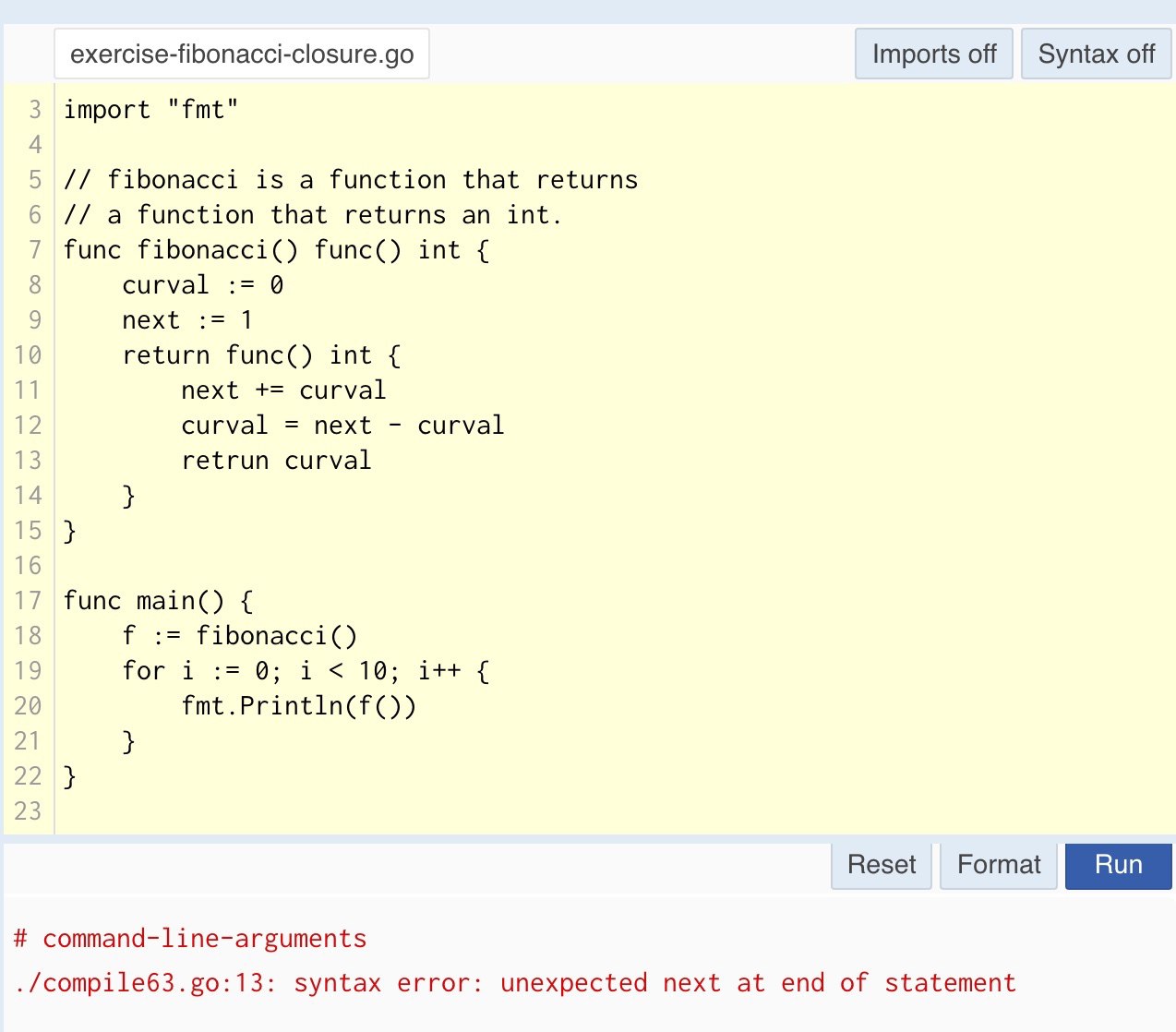Click the Format button
The height and width of the screenshot is (1032, 1176).
[998, 865]
